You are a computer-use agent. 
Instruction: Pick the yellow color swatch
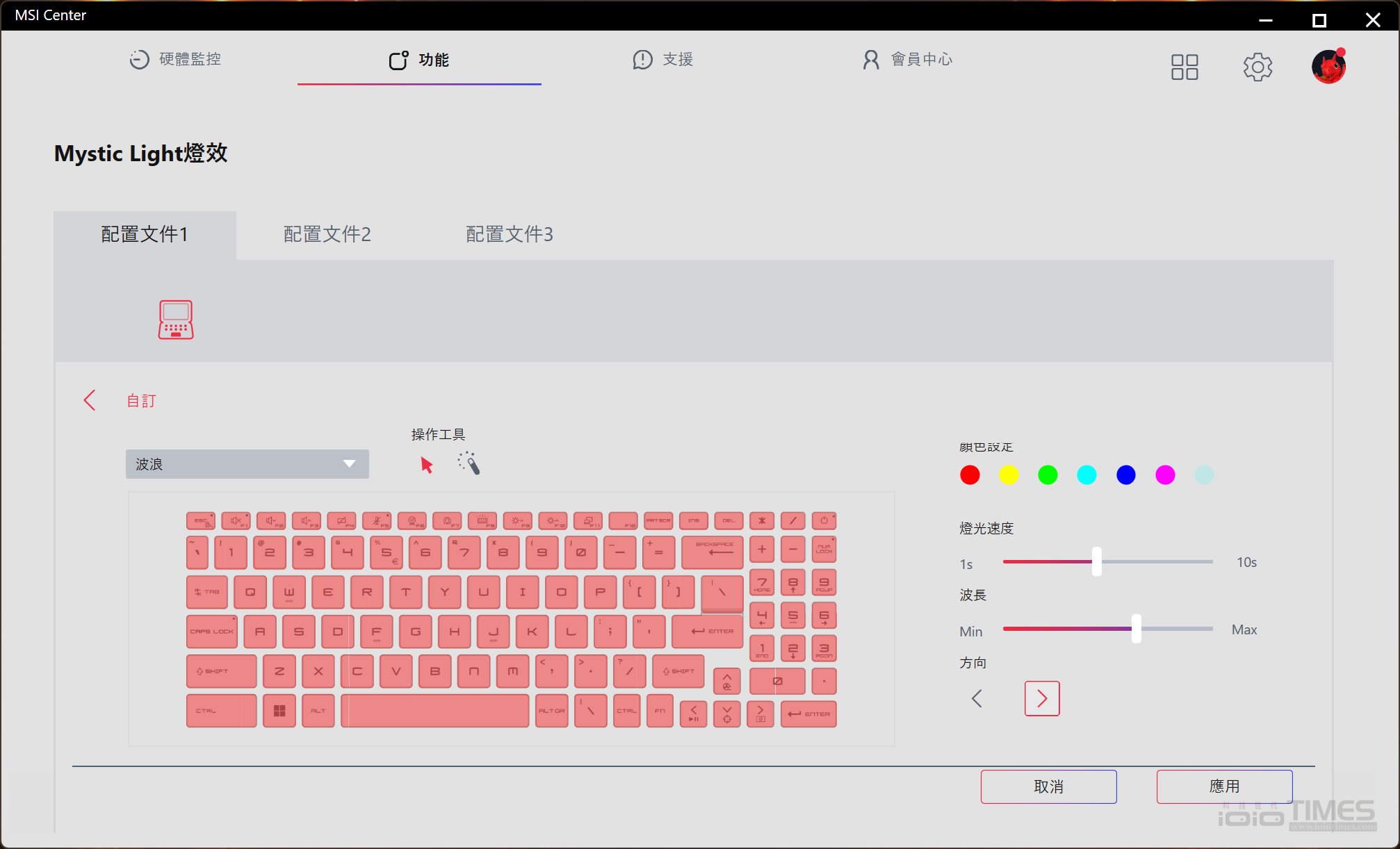1009,475
